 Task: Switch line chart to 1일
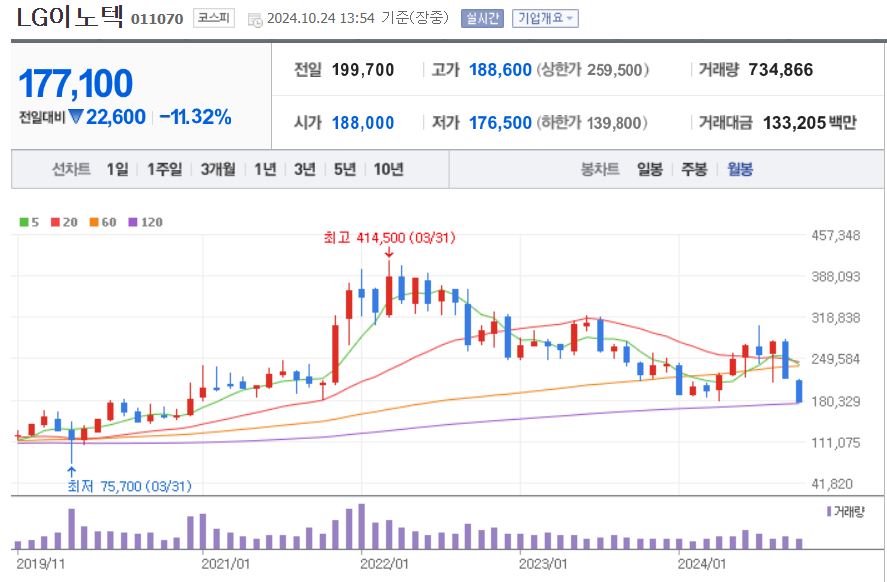117,169
